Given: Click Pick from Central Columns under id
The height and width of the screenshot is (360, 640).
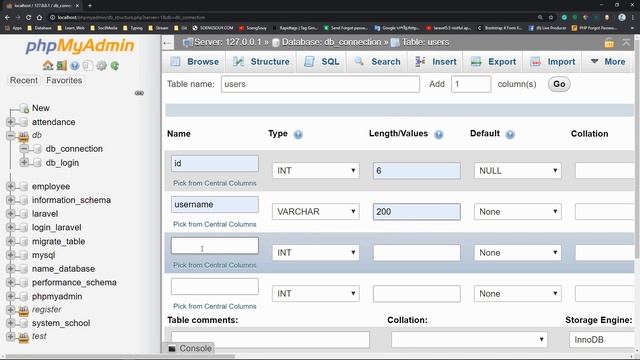Looking at the screenshot, I should coord(215,183).
